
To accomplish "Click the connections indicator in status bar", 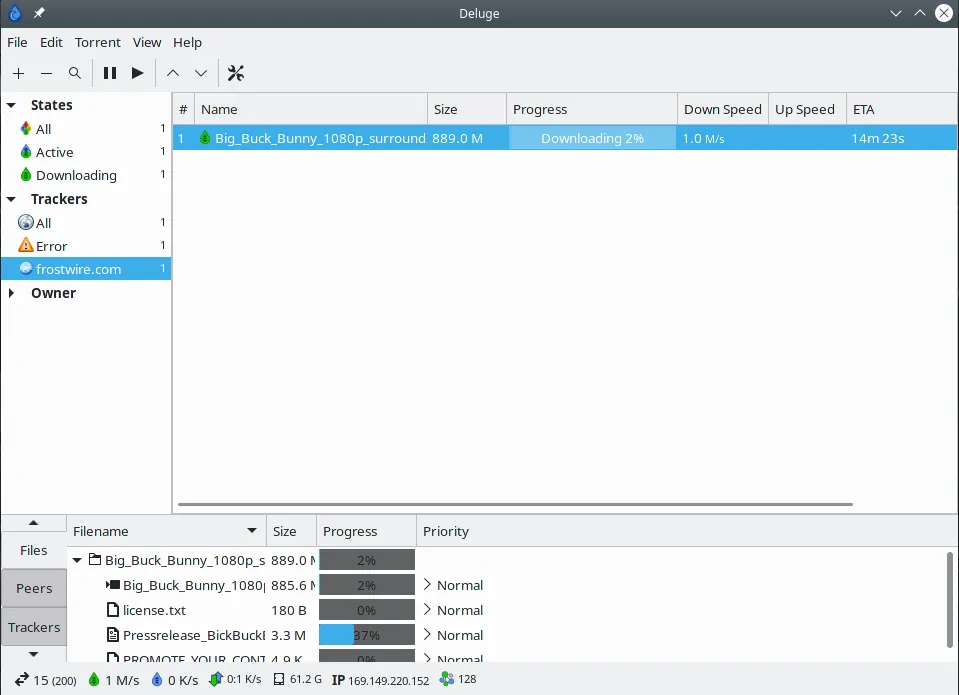I will click(46, 680).
